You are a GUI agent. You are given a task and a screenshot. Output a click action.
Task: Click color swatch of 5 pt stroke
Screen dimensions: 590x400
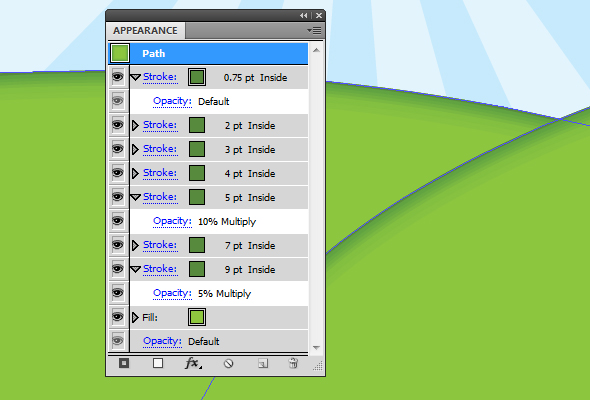click(x=197, y=197)
